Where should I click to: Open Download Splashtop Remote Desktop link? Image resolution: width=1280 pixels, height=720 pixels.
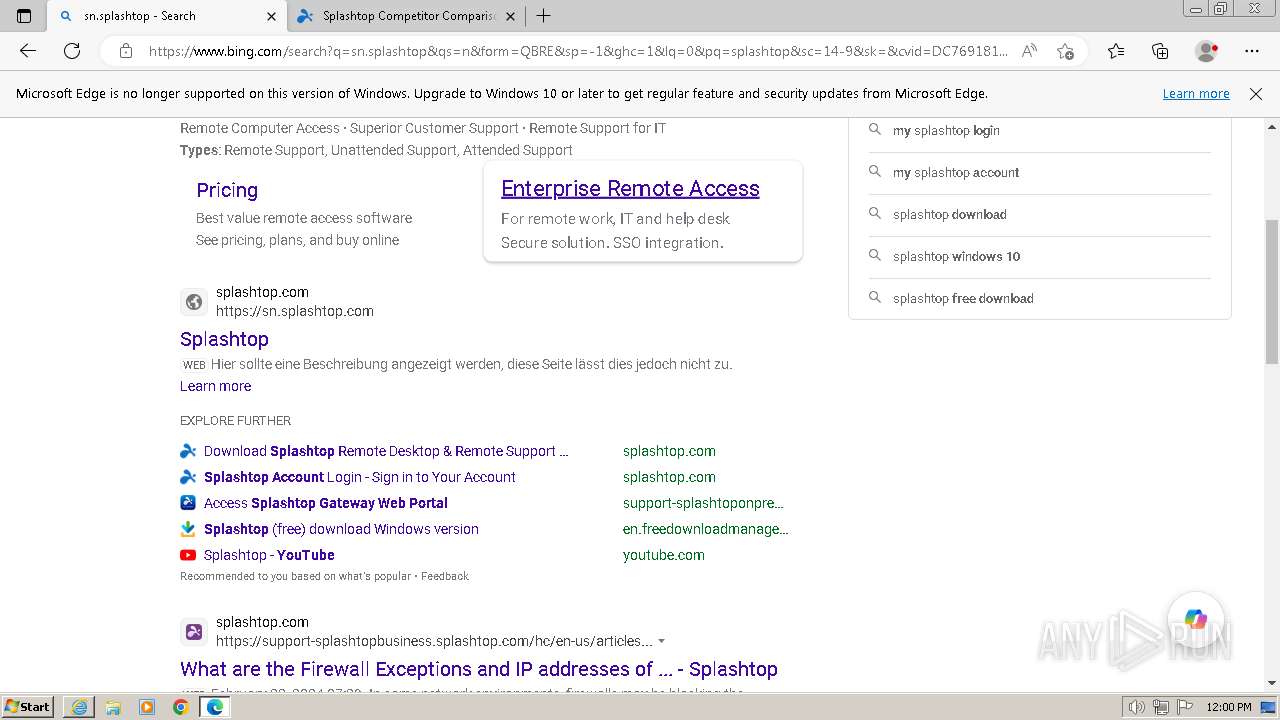tap(386, 451)
